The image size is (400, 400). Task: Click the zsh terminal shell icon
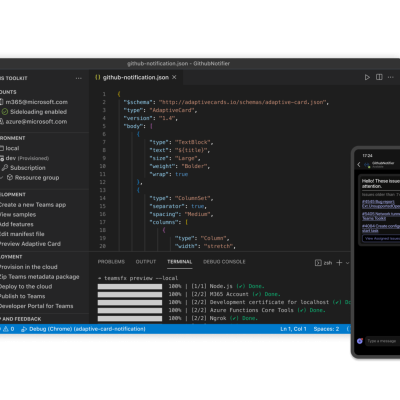pos(318,263)
